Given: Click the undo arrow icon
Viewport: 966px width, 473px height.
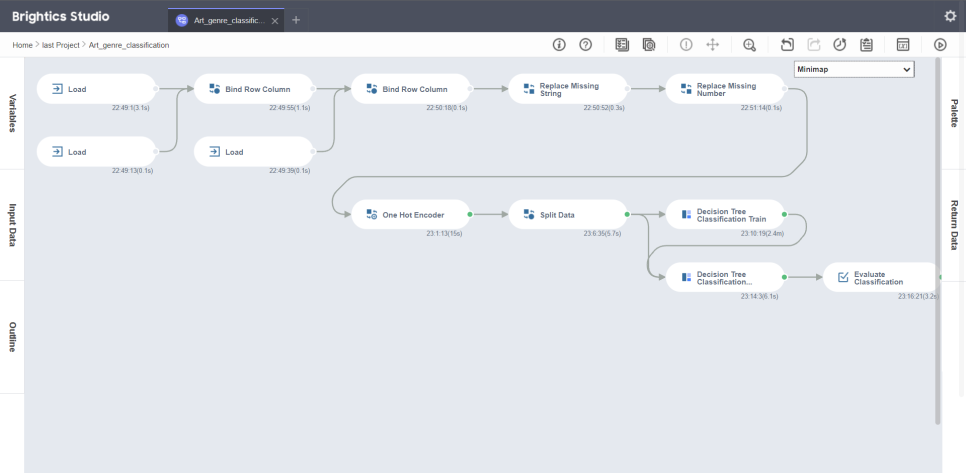Looking at the screenshot, I should tap(787, 45).
